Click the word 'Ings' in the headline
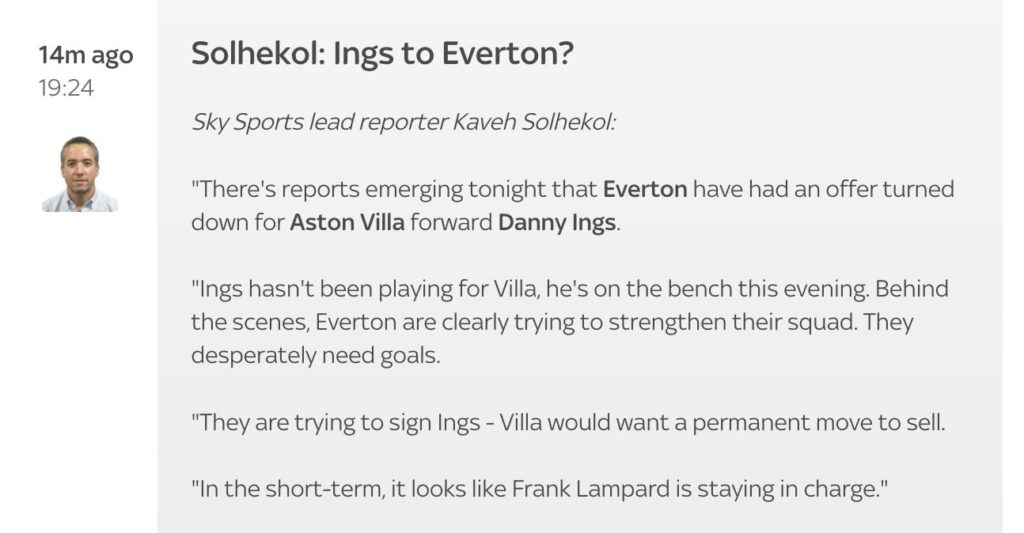Image resolution: width=1024 pixels, height=533 pixels. pos(364,54)
